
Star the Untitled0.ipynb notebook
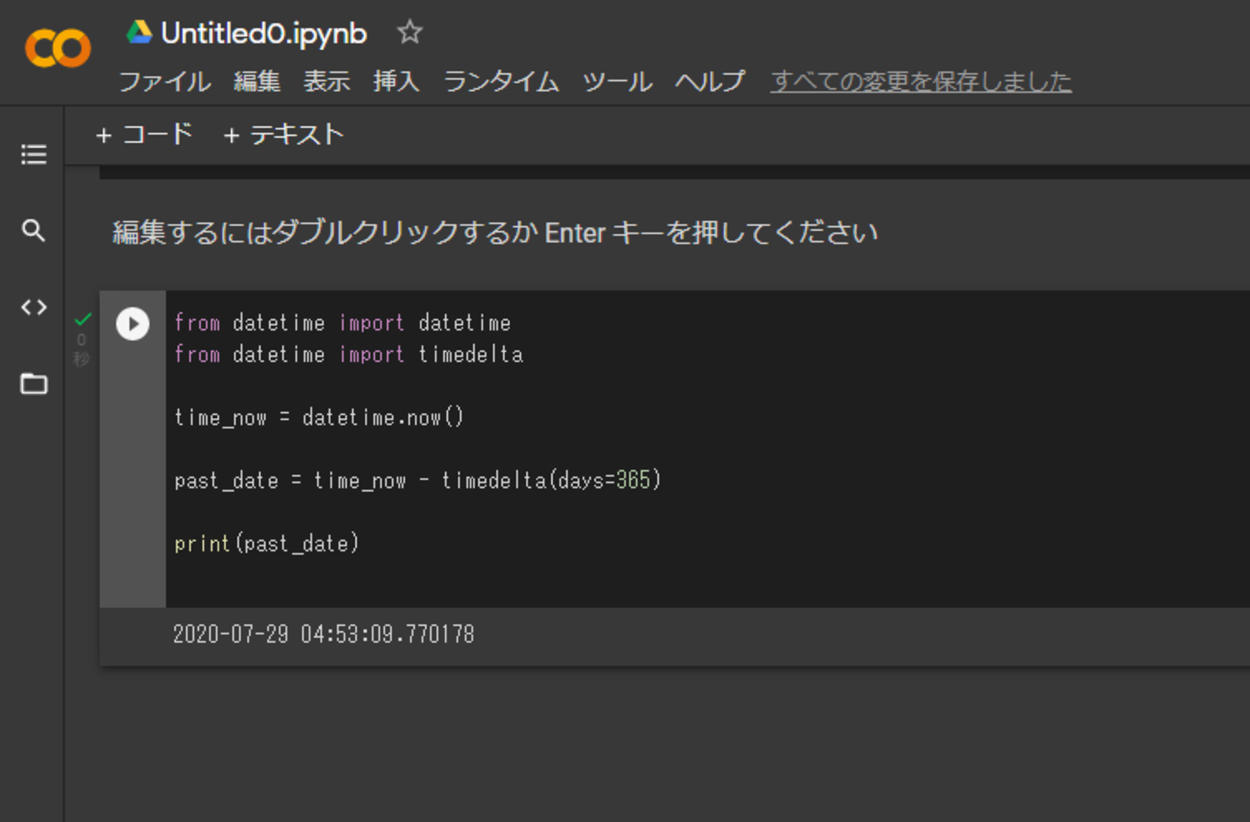(x=410, y=33)
